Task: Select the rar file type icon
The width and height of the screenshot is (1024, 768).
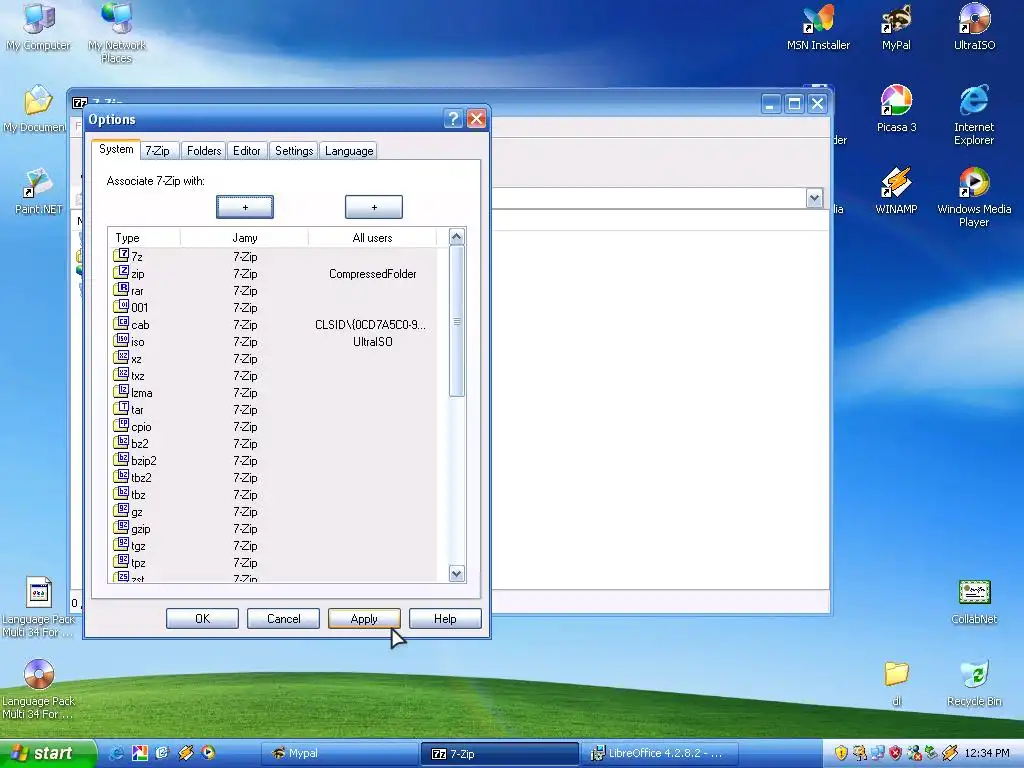Action: (121, 290)
